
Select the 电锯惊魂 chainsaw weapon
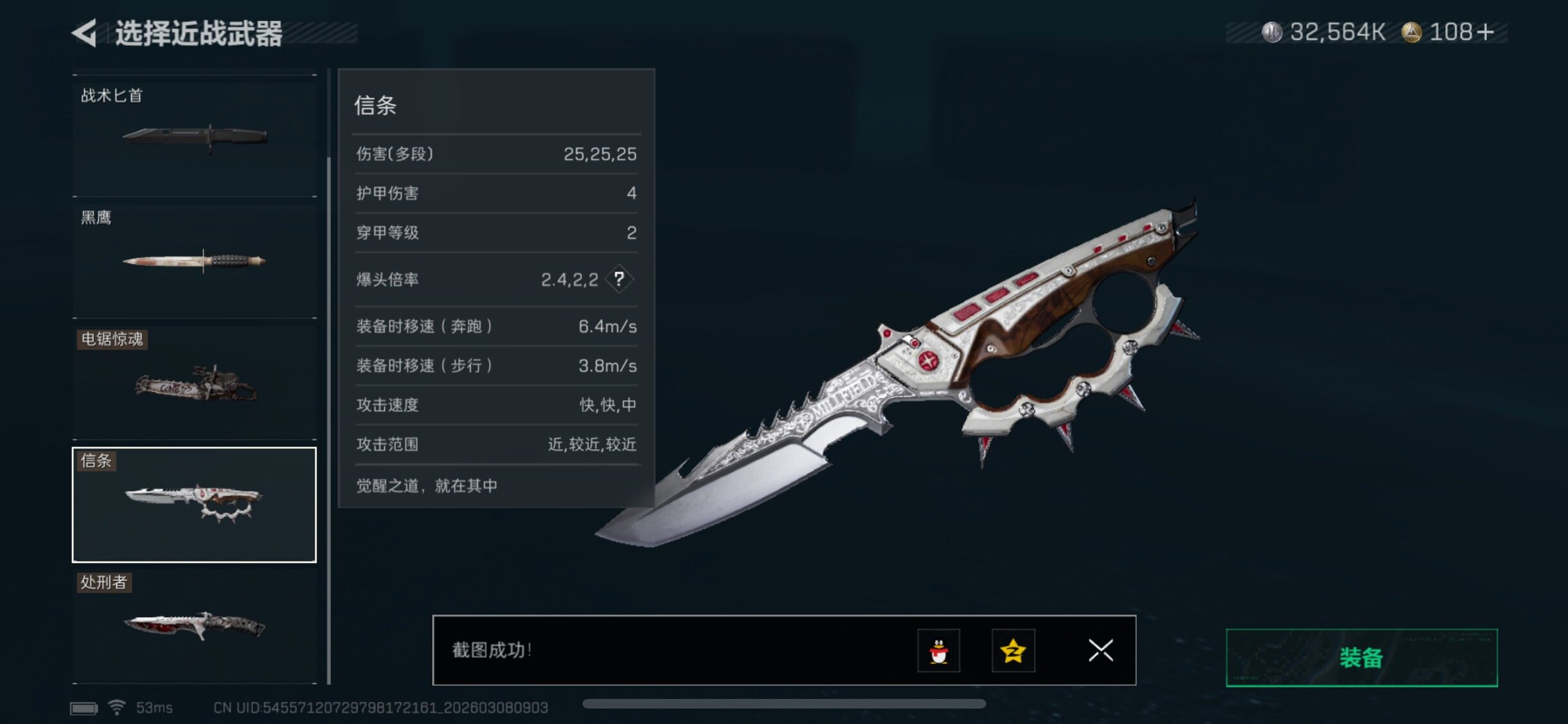(x=194, y=379)
